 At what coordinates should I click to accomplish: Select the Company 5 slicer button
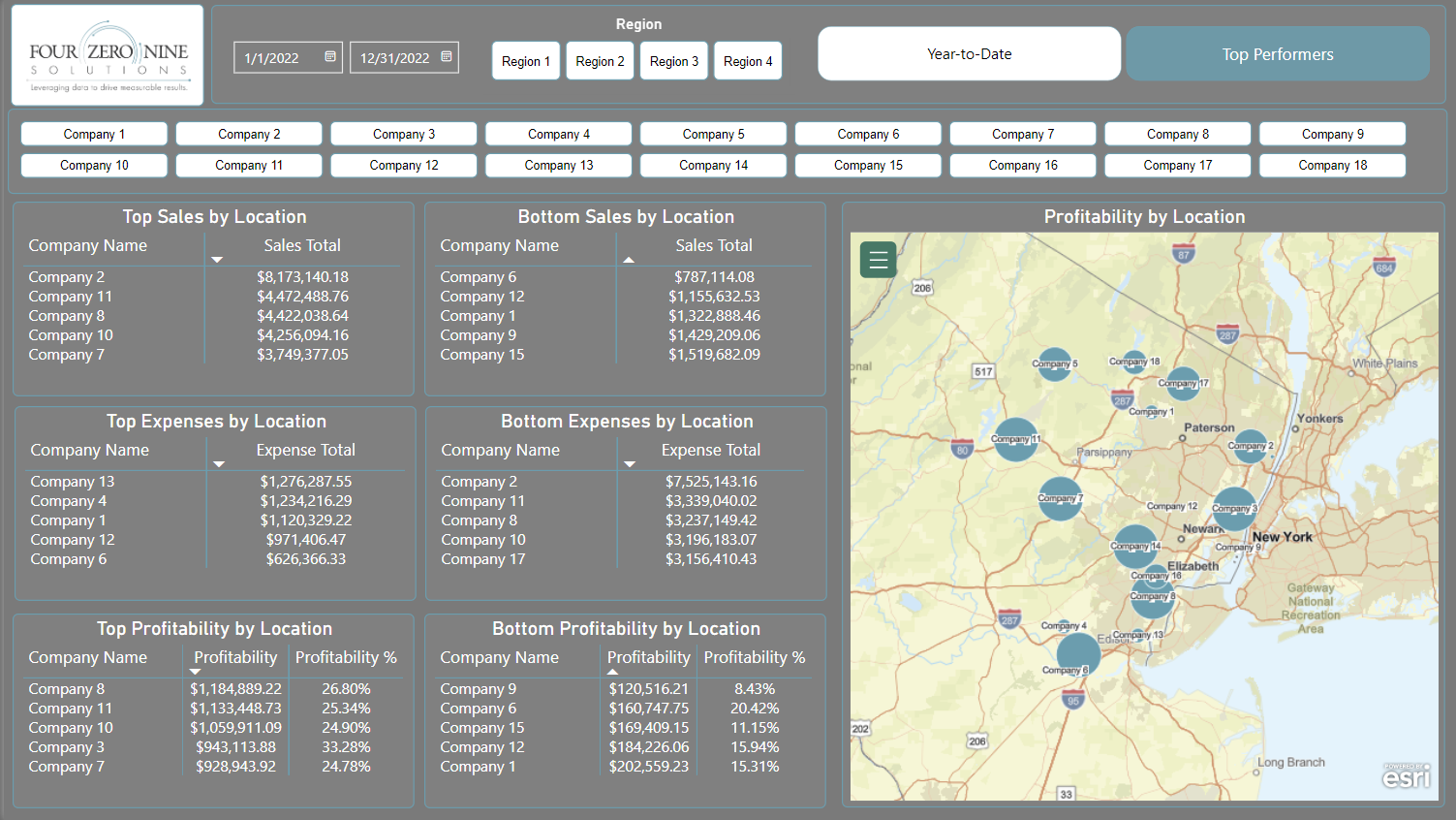click(x=713, y=134)
